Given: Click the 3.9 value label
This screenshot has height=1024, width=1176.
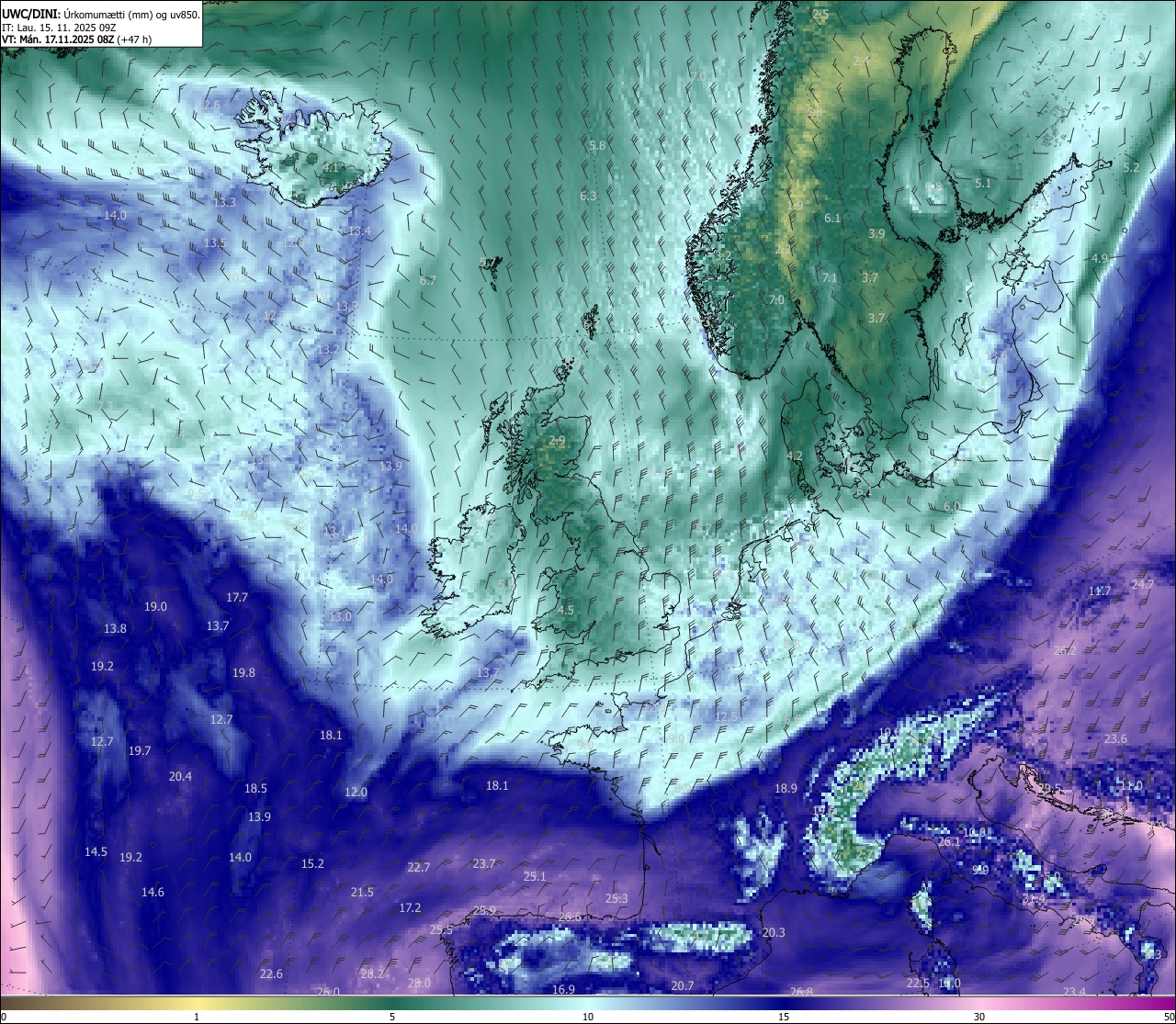Looking at the screenshot, I should pos(876,234).
